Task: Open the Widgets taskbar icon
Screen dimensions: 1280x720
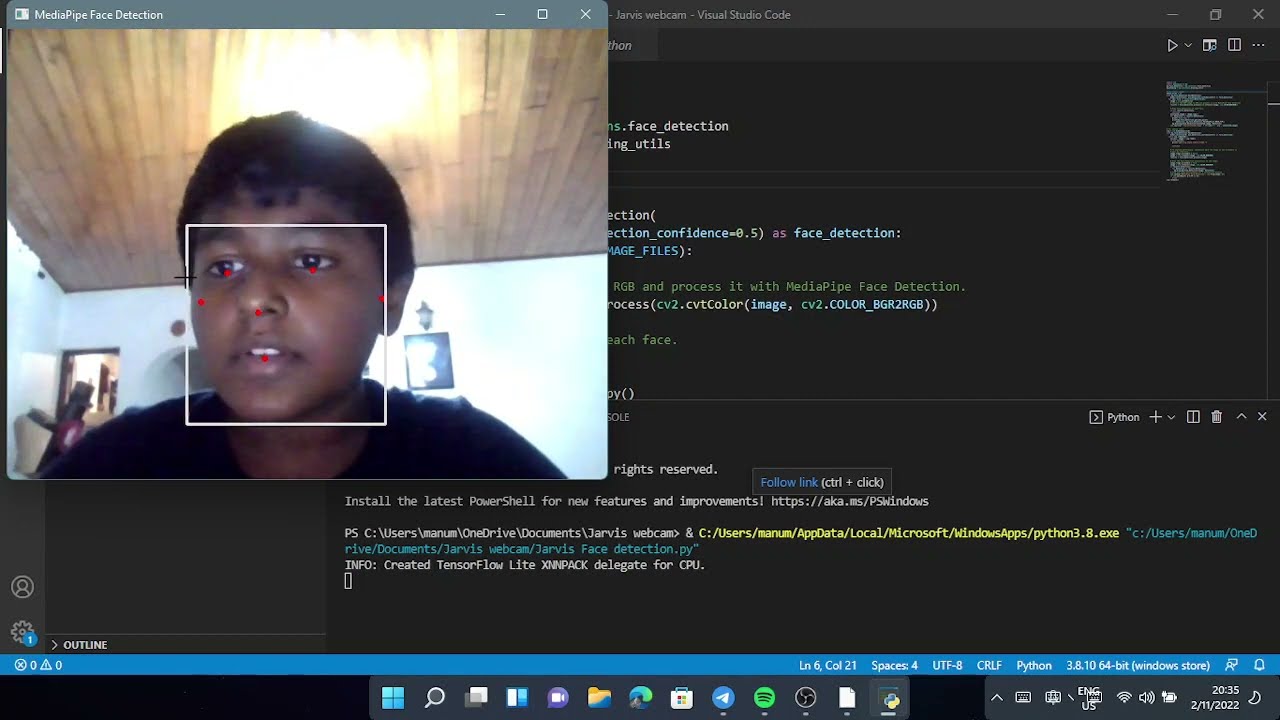Action: click(517, 698)
